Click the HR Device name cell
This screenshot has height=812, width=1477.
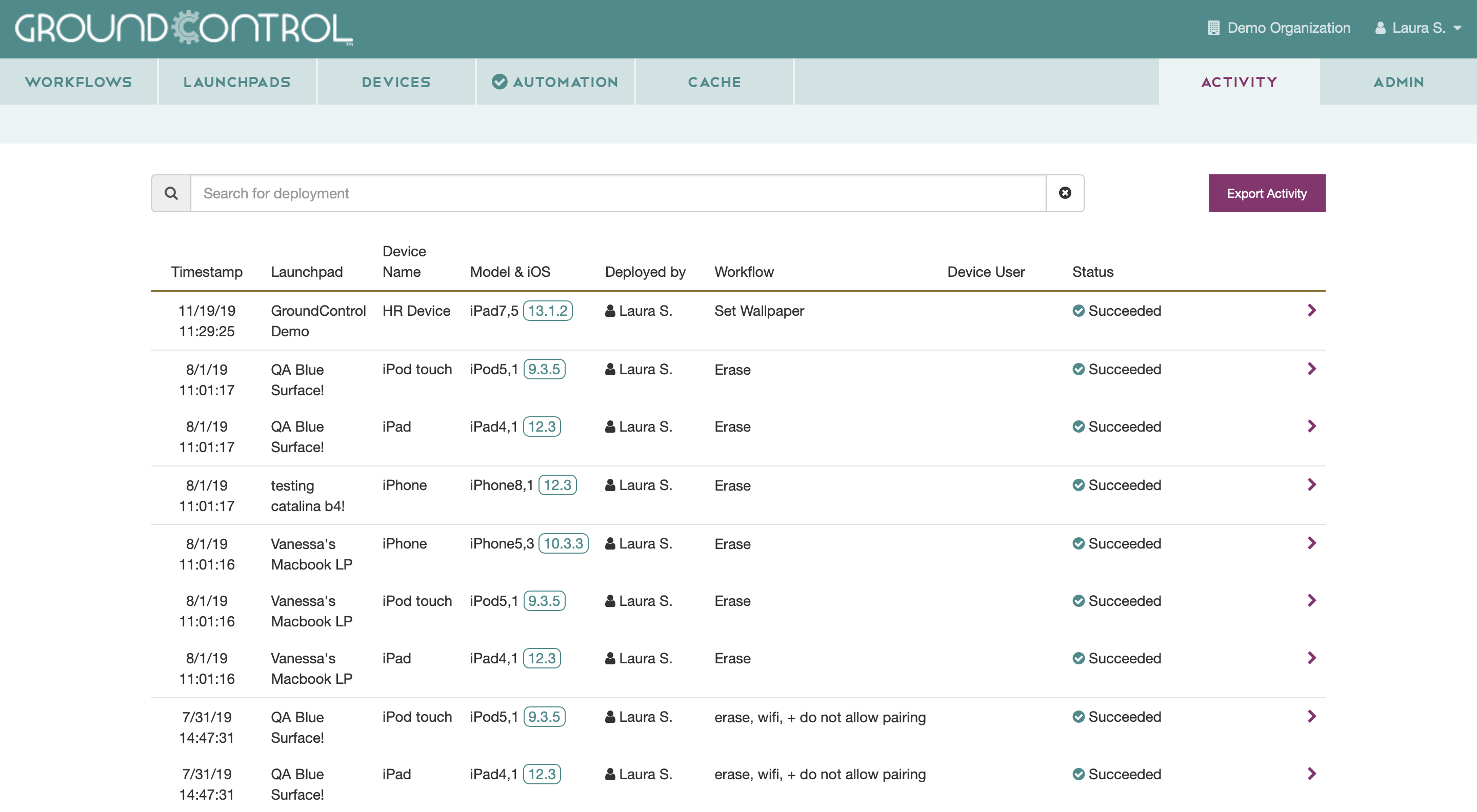click(x=416, y=311)
